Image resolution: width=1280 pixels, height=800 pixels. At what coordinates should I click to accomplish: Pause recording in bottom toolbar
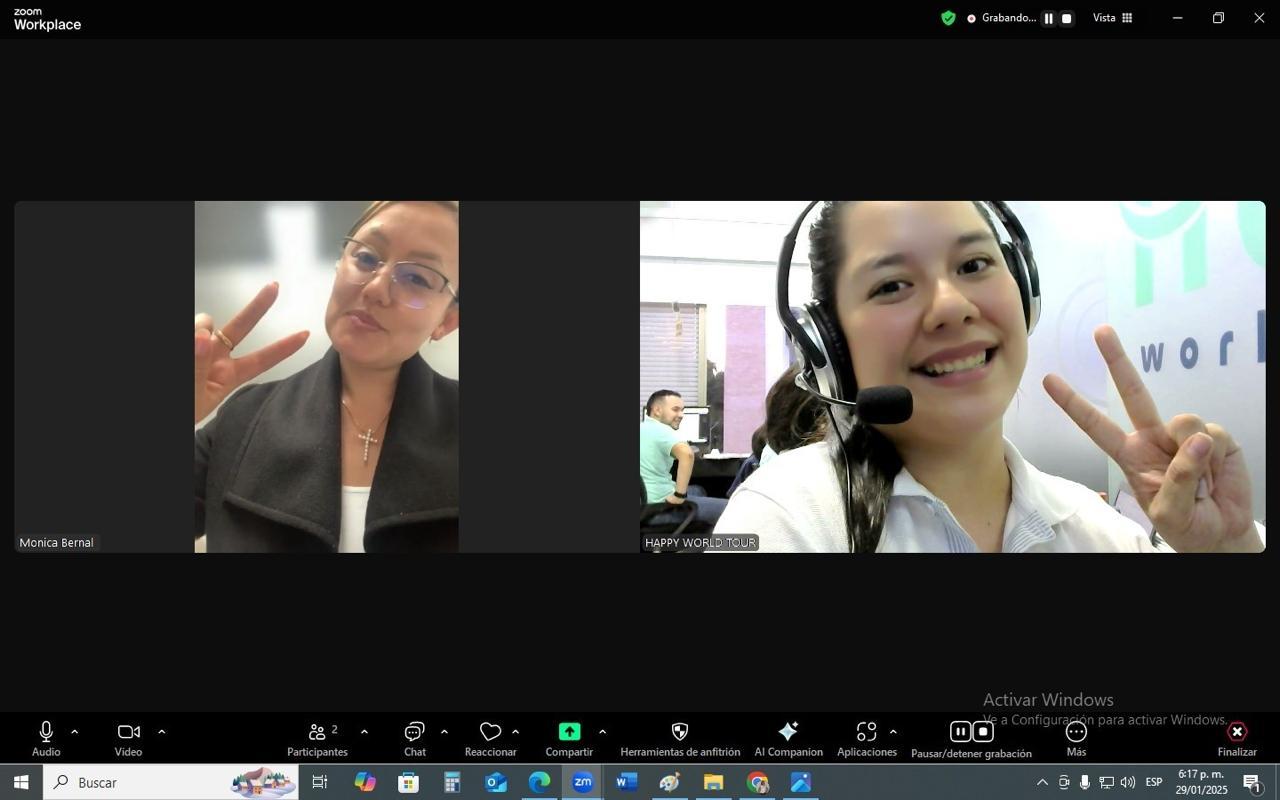tap(960, 731)
